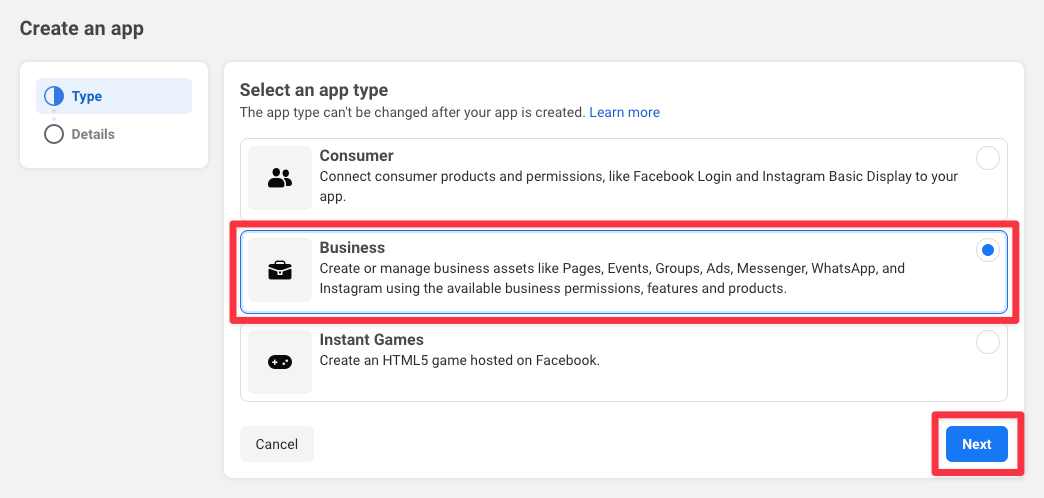Select the Consumer radio button
Image resolution: width=1044 pixels, height=498 pixels.
pyautogui.click(x=987, y=158)
